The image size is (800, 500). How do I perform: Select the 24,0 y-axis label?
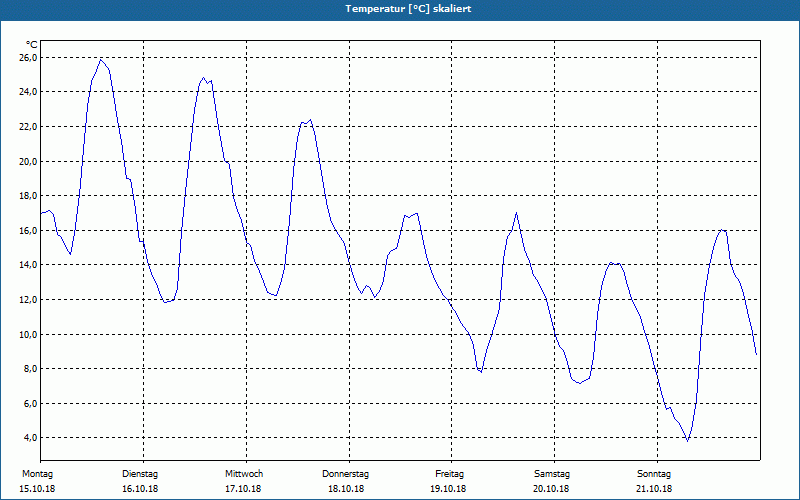[x=28, y=92]
